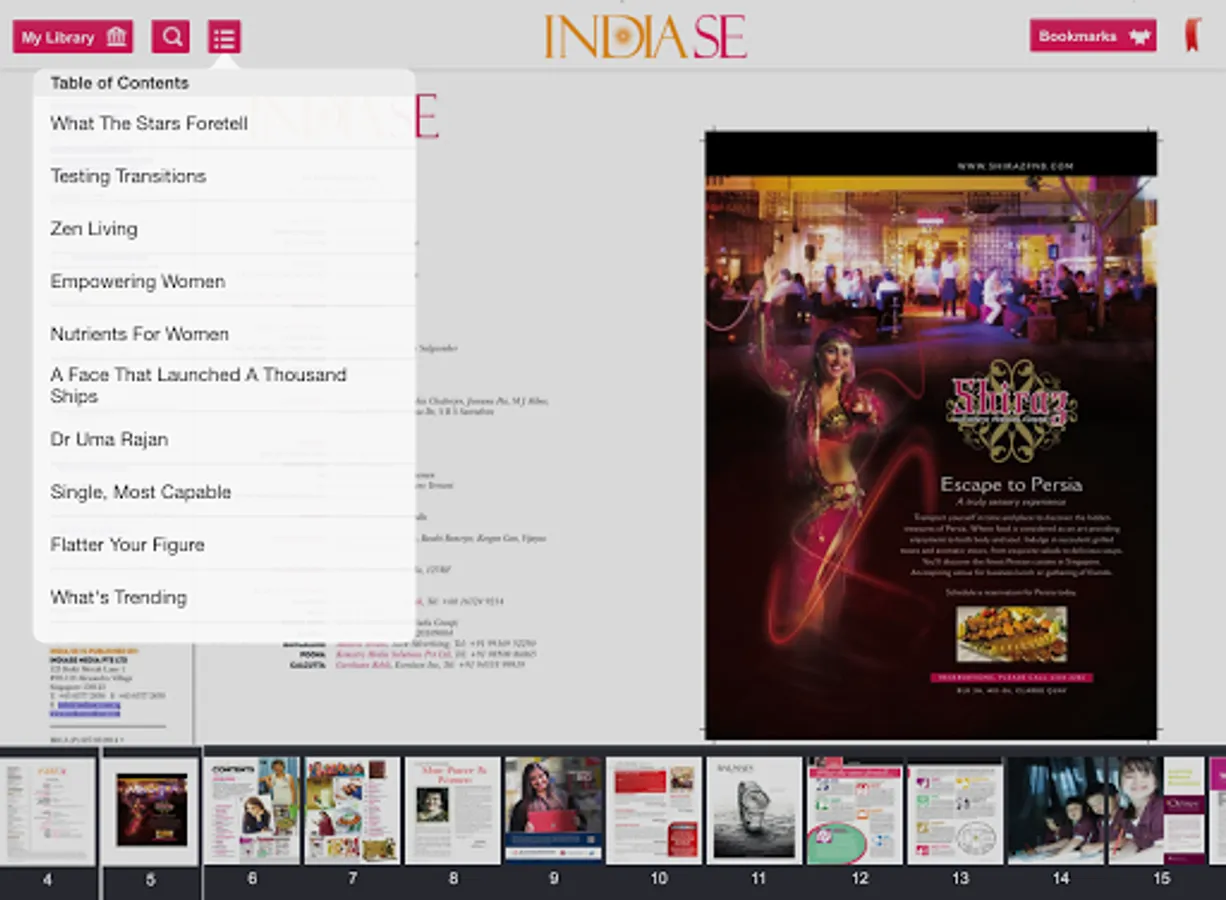Open My Library
This screenshot has height=900, width=1226.
click(x=73, y=37)
